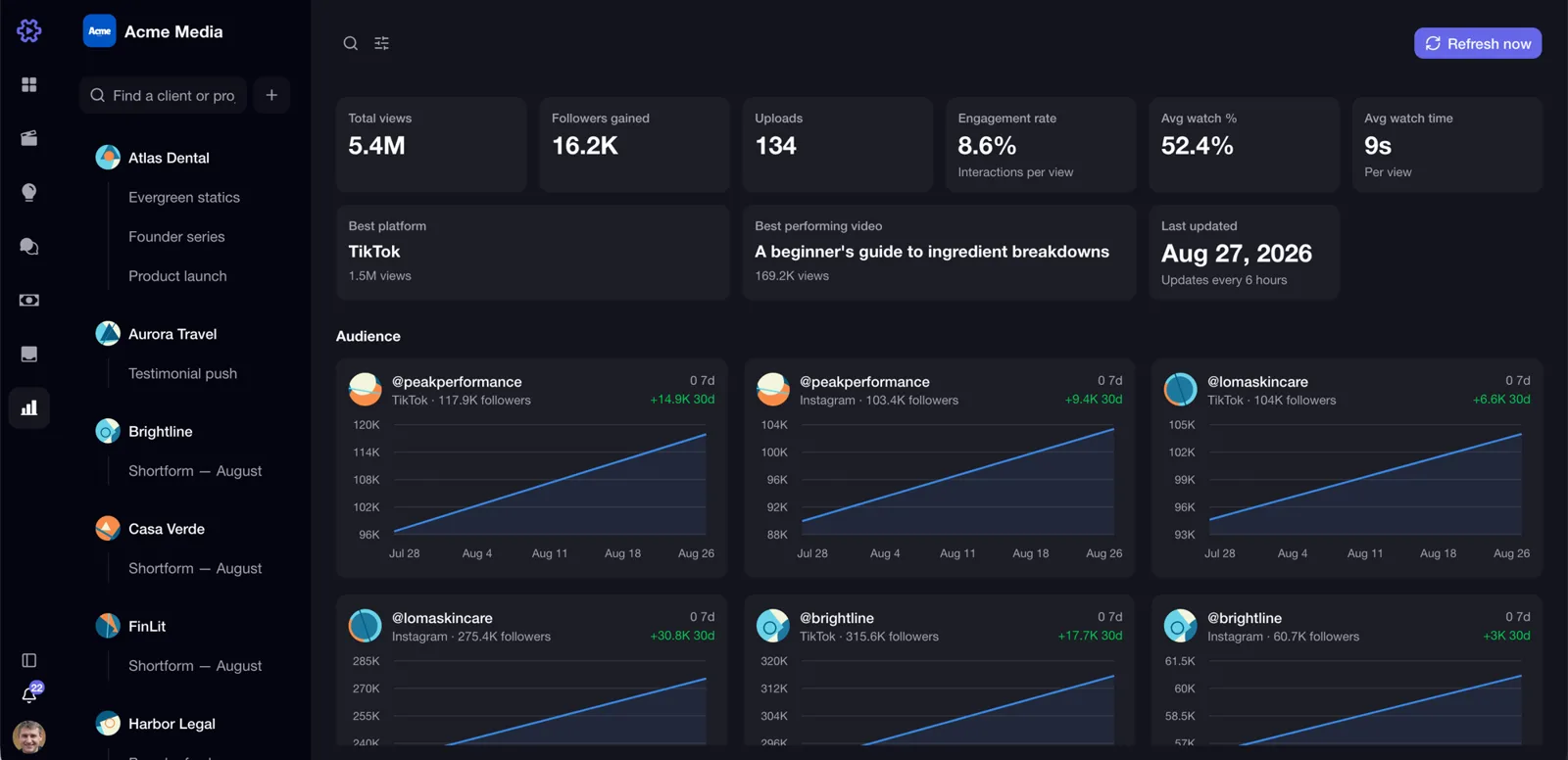Open Evergreen statics project
Screen dimensions: 1568x760
(184, 197)
